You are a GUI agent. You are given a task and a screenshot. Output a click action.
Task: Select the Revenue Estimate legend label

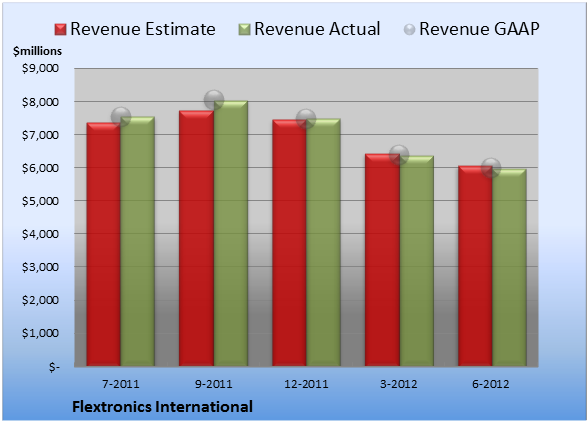(143, 29)
